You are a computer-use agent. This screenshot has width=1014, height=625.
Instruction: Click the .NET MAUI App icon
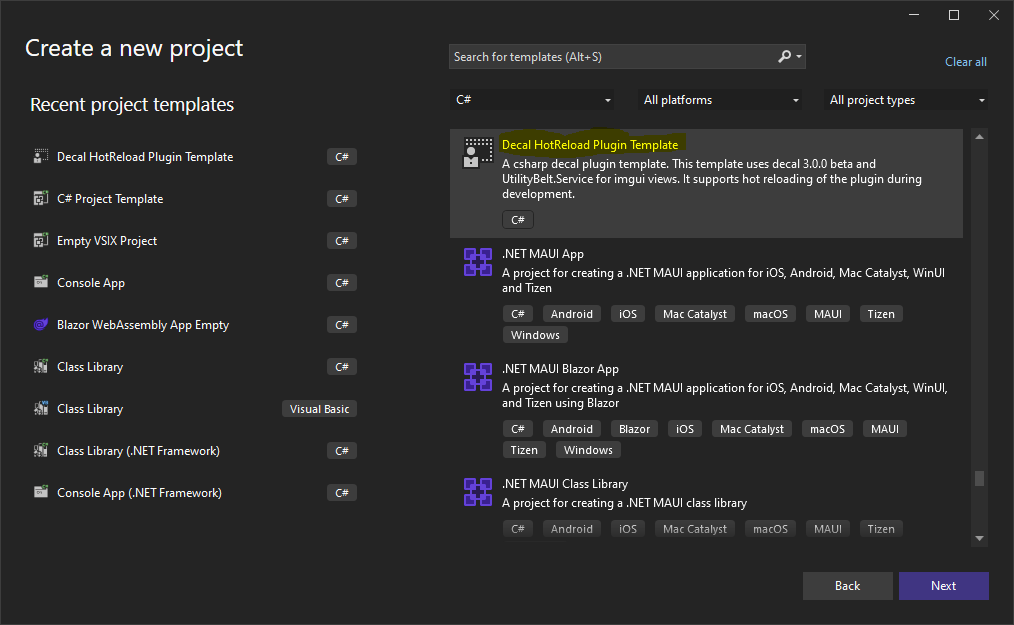point(478,262)
